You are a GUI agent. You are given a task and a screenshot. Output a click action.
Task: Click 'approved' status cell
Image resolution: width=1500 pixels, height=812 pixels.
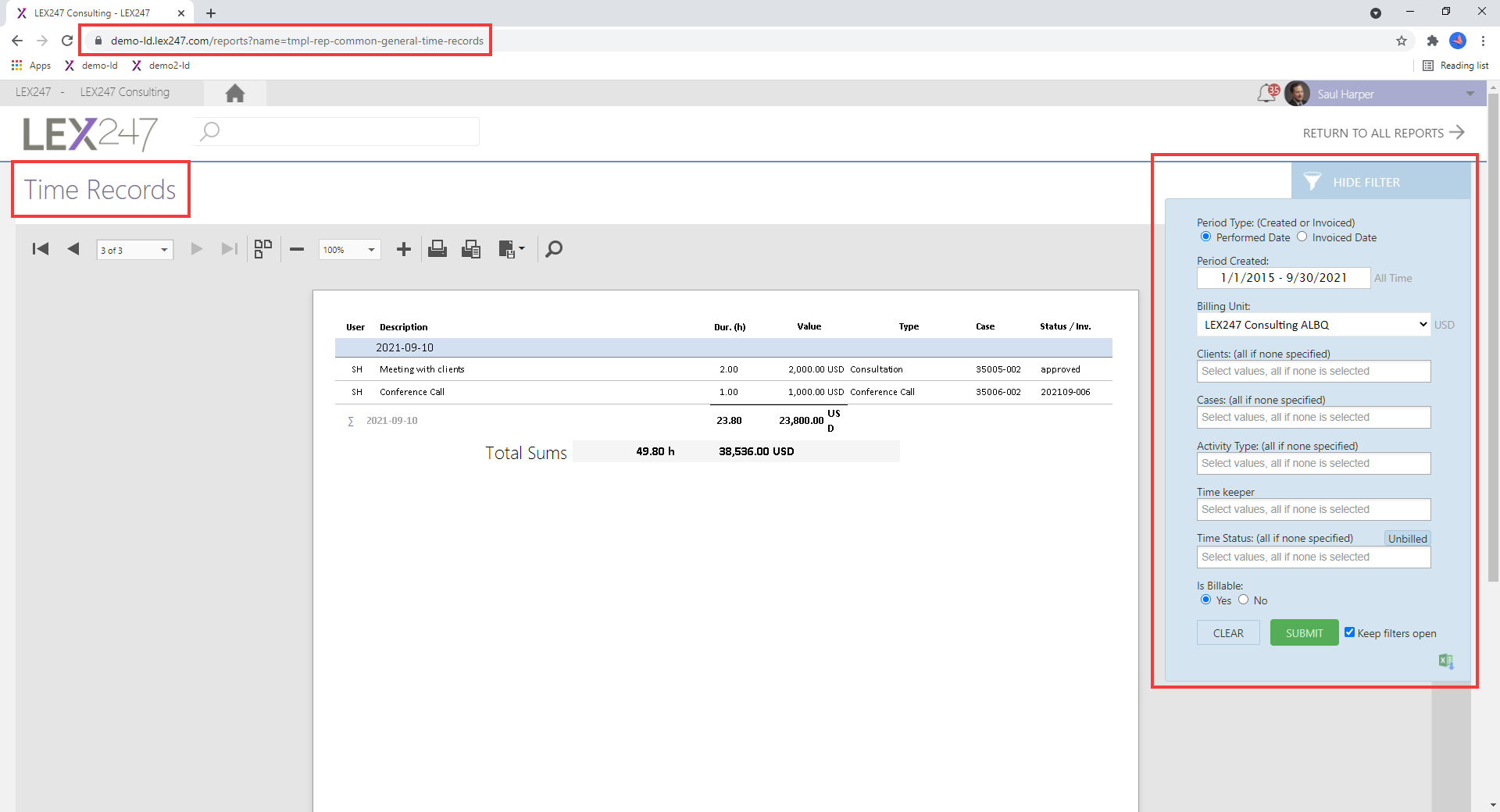[x=1060, y=369]
